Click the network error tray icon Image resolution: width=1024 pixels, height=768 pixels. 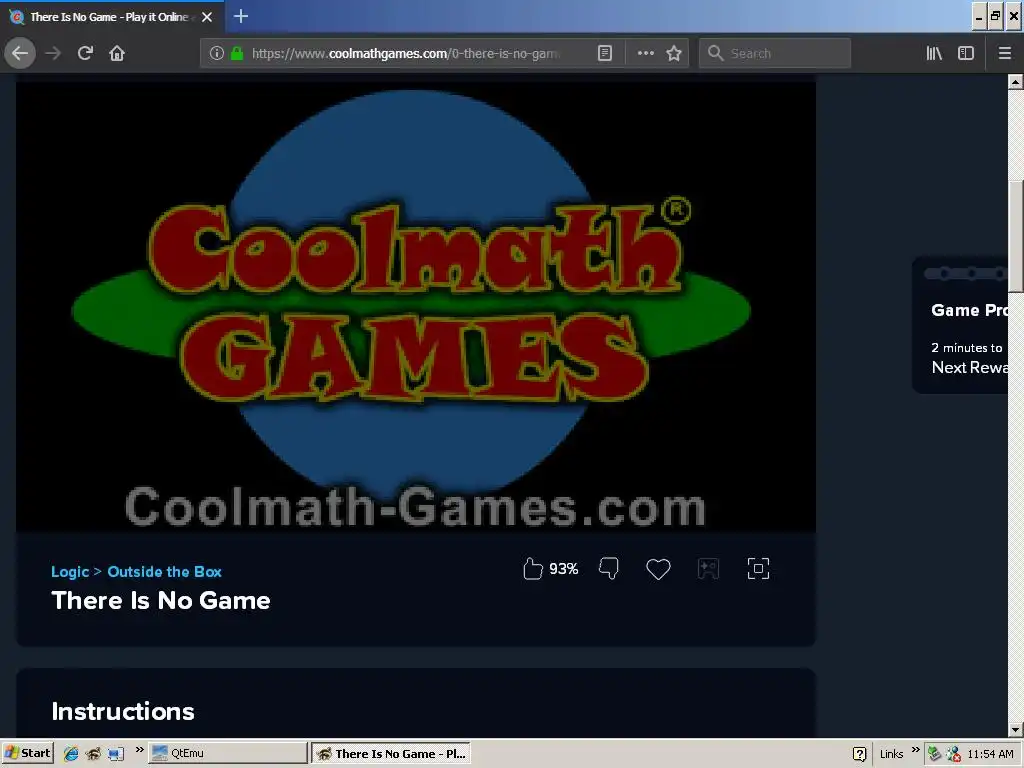[953, 754]
